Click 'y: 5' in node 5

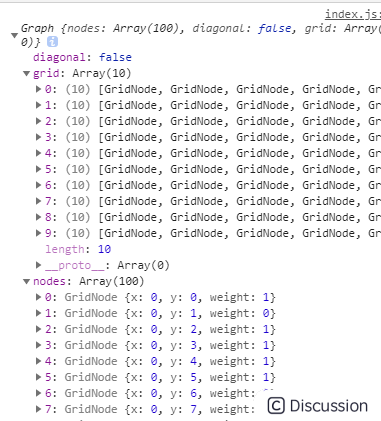pos(183,377)
